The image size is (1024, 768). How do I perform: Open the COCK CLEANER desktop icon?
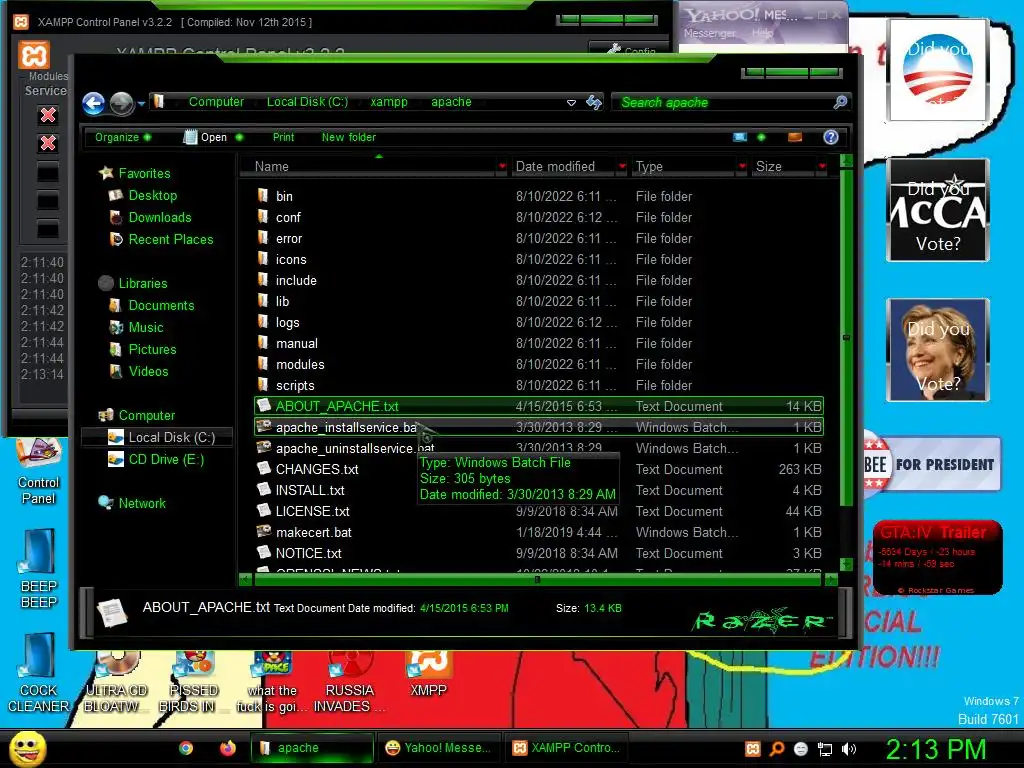39,673
